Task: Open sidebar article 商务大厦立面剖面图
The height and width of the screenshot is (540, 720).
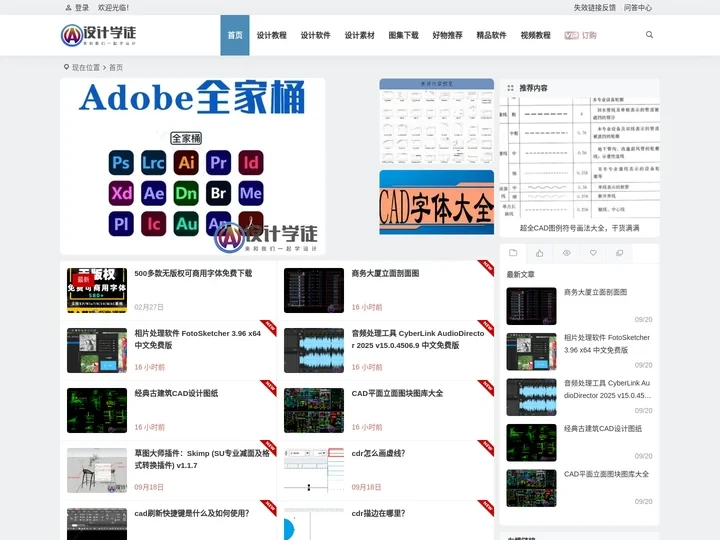Action: 596,292
